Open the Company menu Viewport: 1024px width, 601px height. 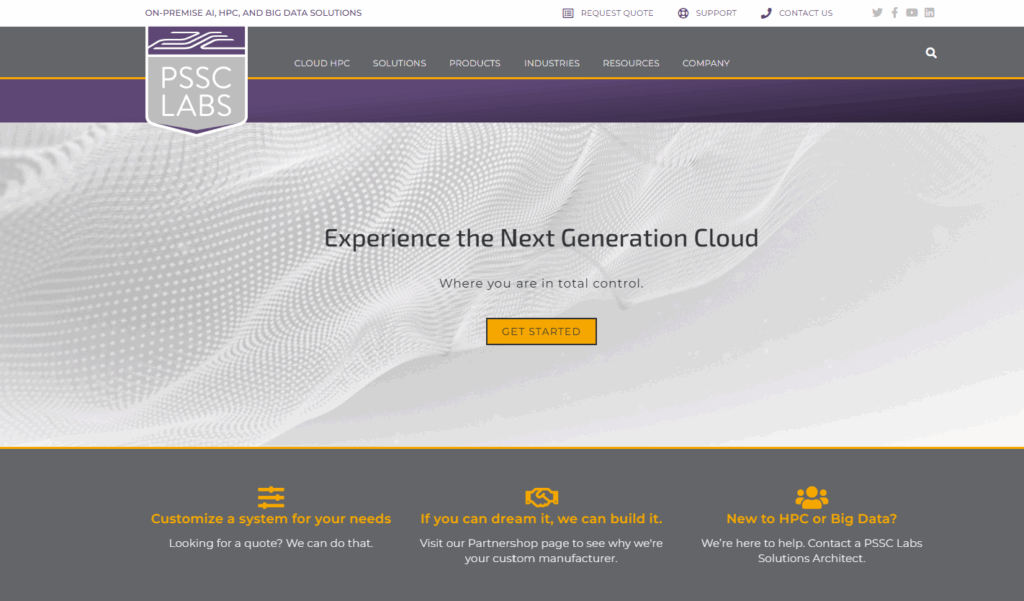point(705,63)
